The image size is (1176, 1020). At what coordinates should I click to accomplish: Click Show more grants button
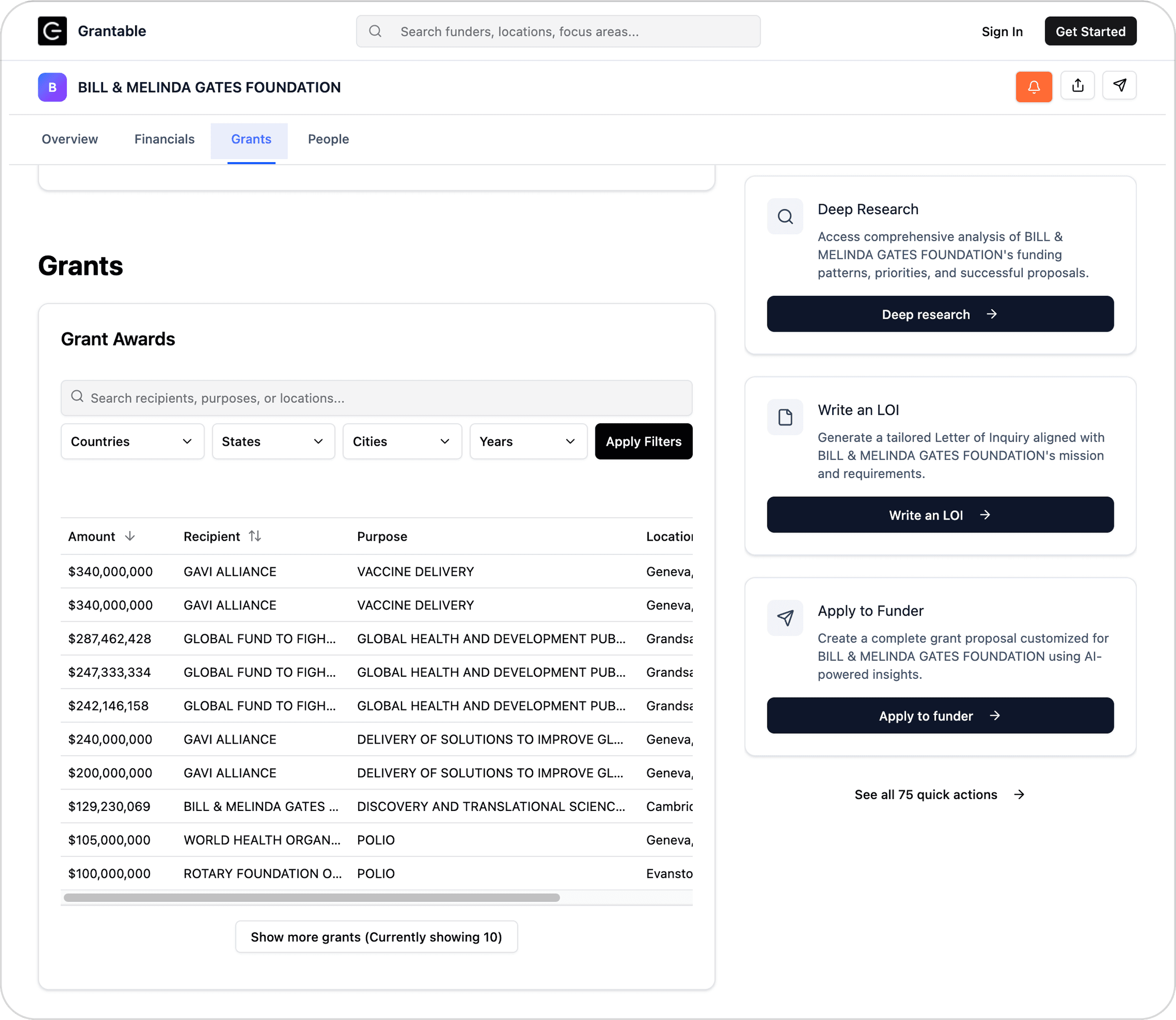(x=377, y=937)
